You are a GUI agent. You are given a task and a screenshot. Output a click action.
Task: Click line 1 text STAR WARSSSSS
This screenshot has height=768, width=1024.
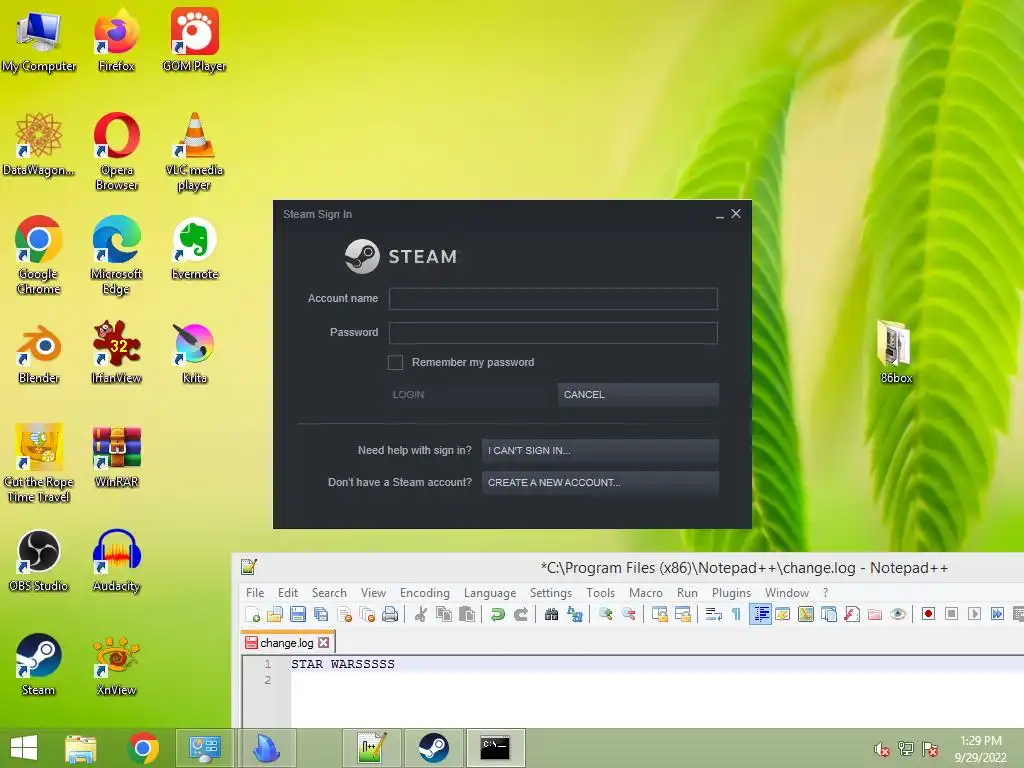pos(343,664)
